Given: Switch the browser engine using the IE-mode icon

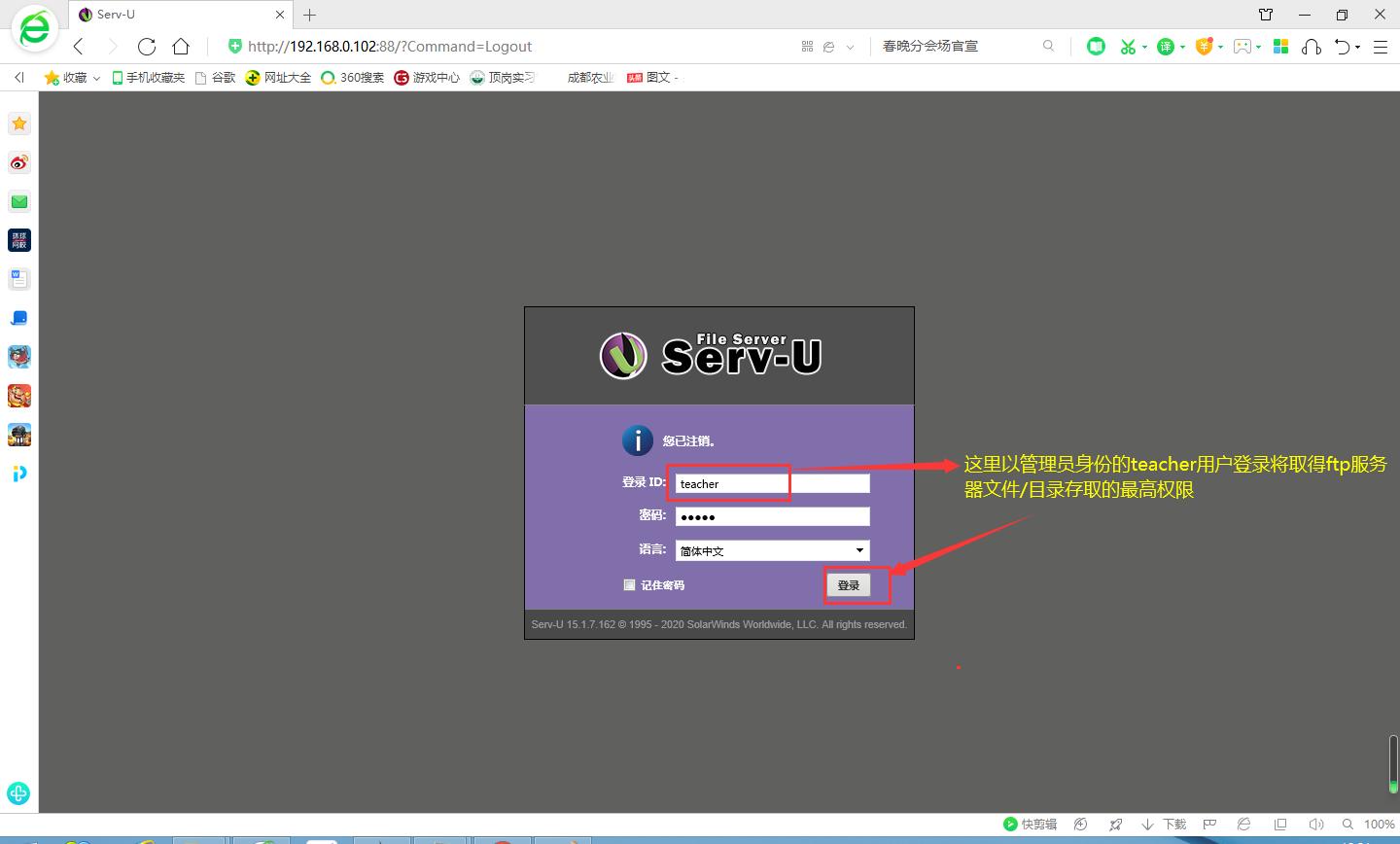Looking at the screenshot, I should [x=828, y=46].
